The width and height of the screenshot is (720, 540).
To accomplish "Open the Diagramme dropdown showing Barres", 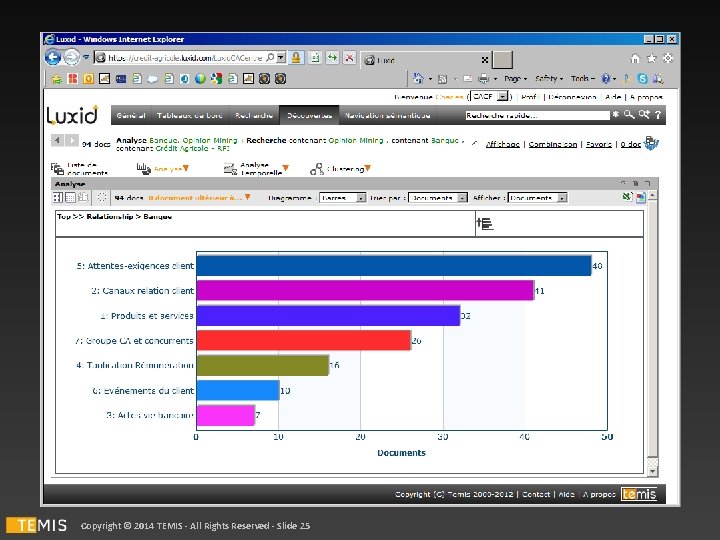I will 343,198.
